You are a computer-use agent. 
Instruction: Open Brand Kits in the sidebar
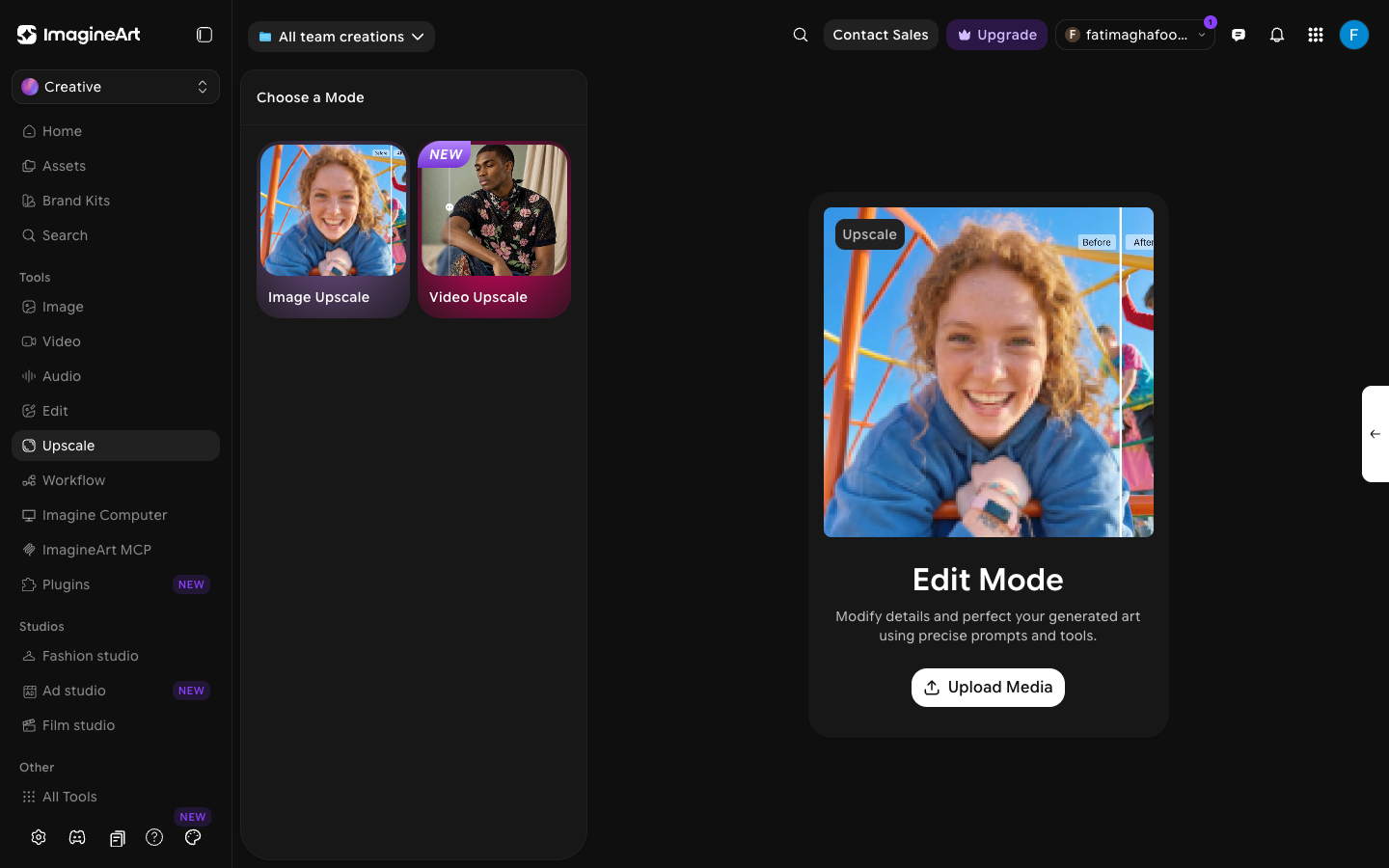coord(116,201)
